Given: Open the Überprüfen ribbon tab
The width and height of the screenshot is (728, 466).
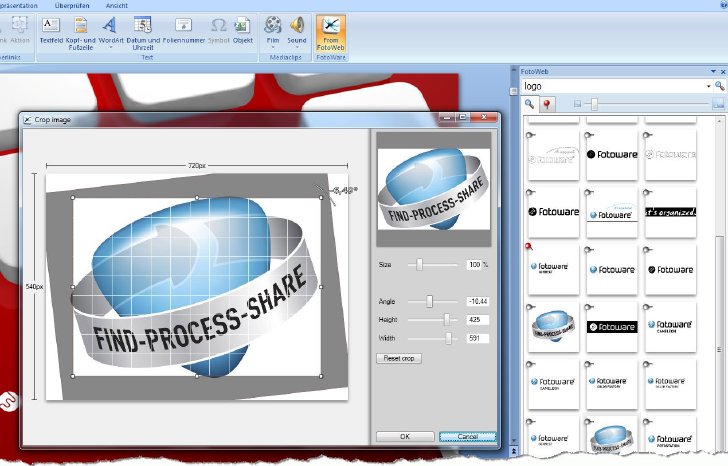Looking at the screenshot, I should point(72,6).
